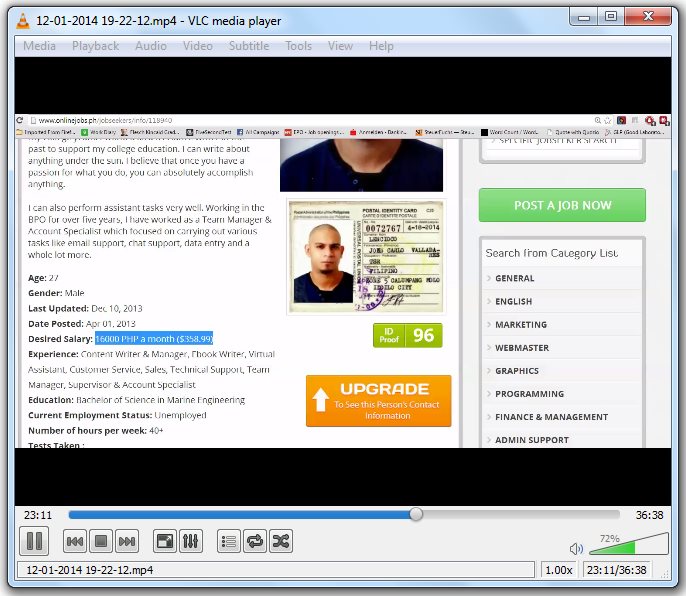The height and width of the screenshot is (596, 686).
Task: Pause playback with the pause button
Action: coord(34,541)
